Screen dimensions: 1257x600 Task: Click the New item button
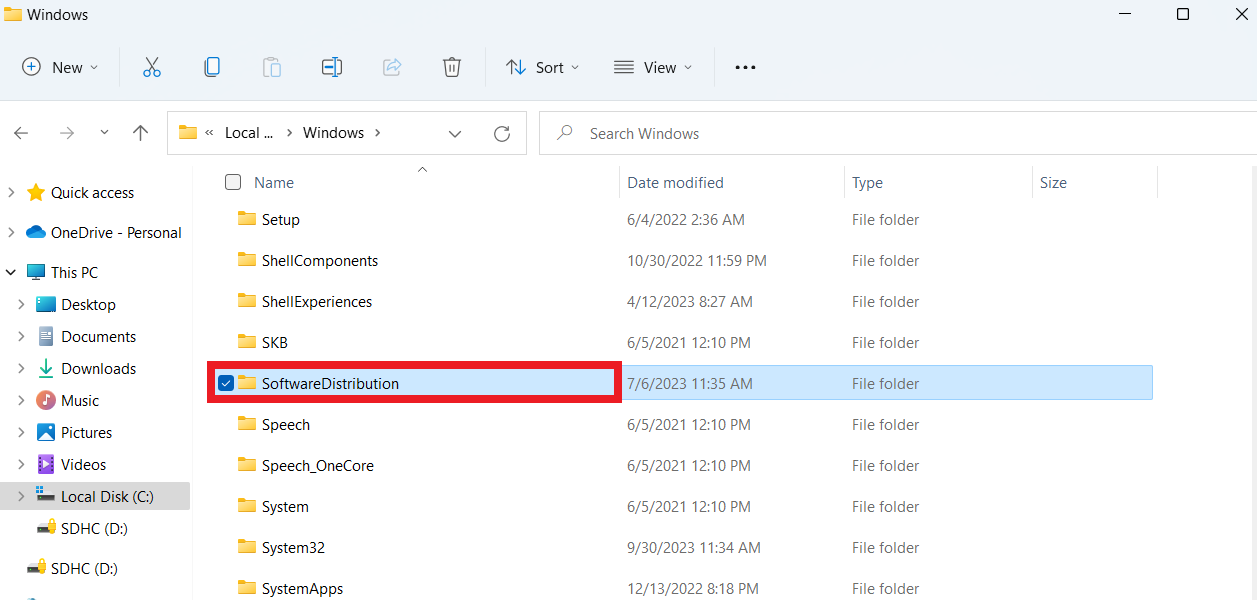(x=60, y=67)
